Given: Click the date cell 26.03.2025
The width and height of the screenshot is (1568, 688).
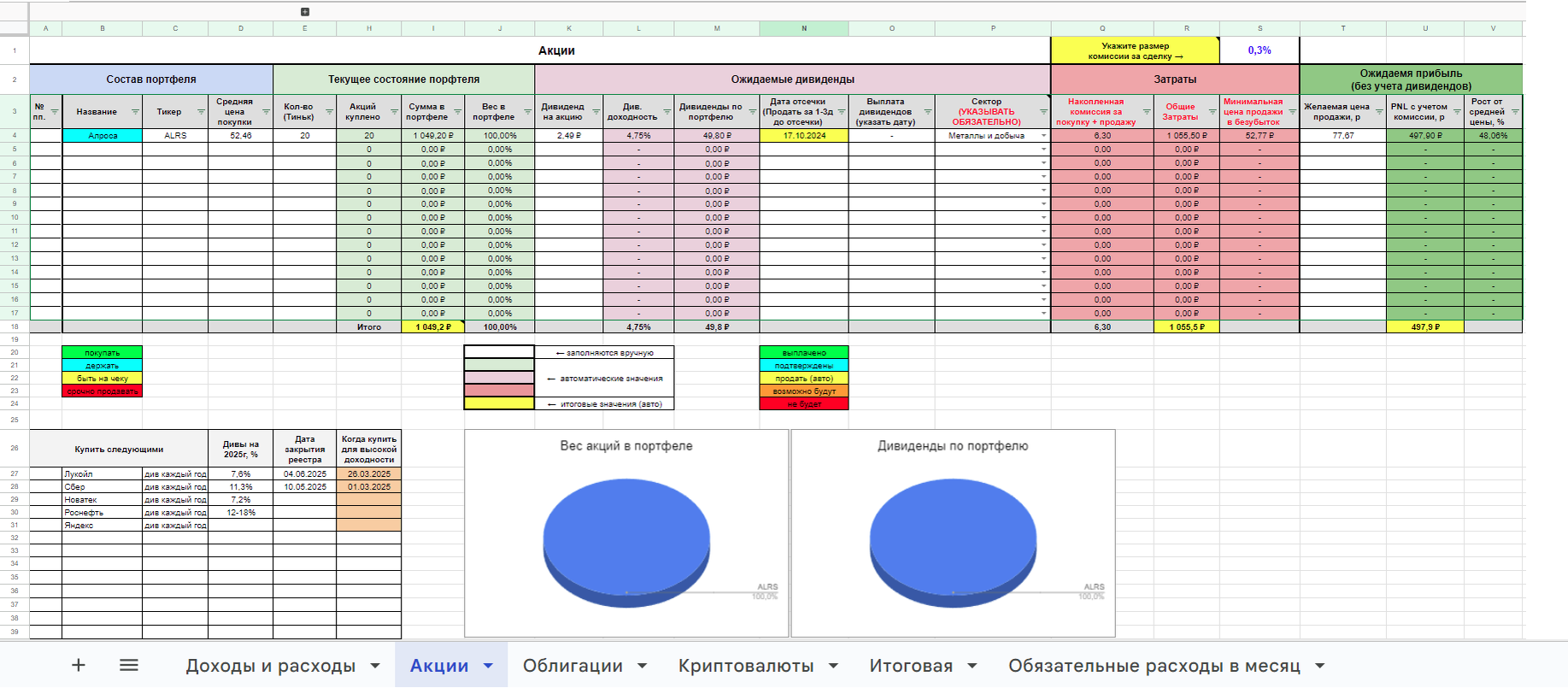Looking at the screenshot, I should (369, 473).
